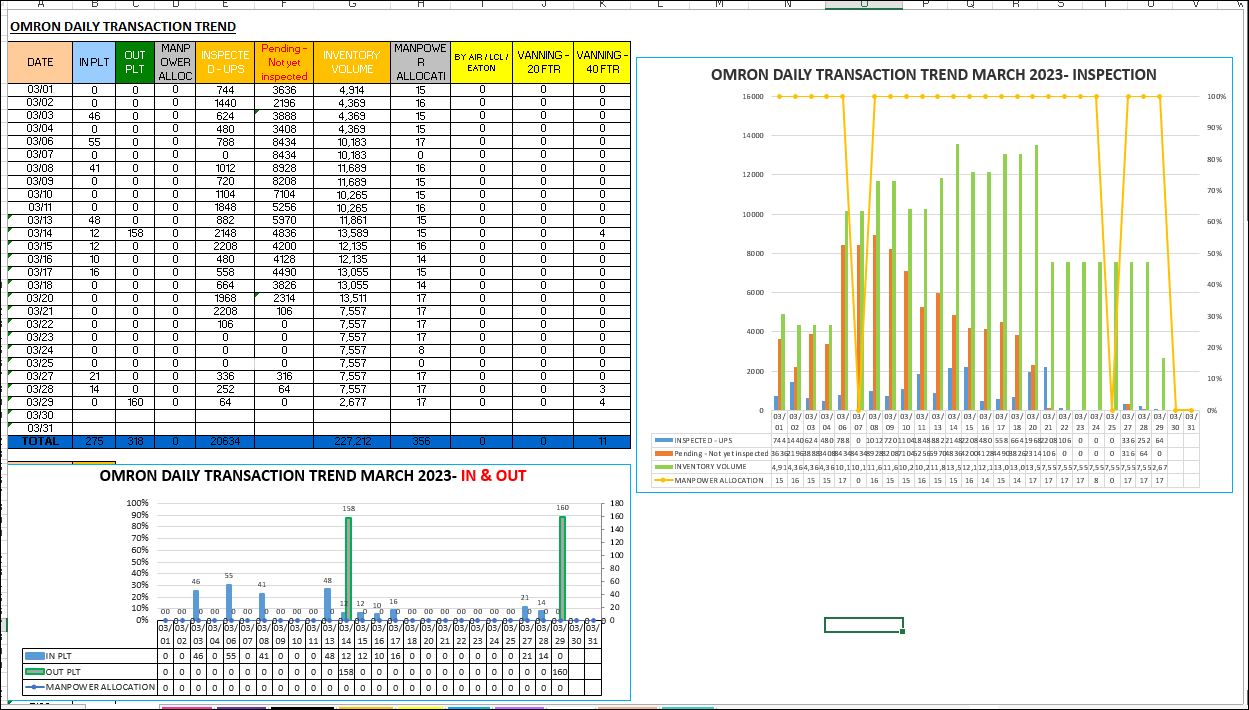Select the IN PLT header cell

tap(94, 62)
